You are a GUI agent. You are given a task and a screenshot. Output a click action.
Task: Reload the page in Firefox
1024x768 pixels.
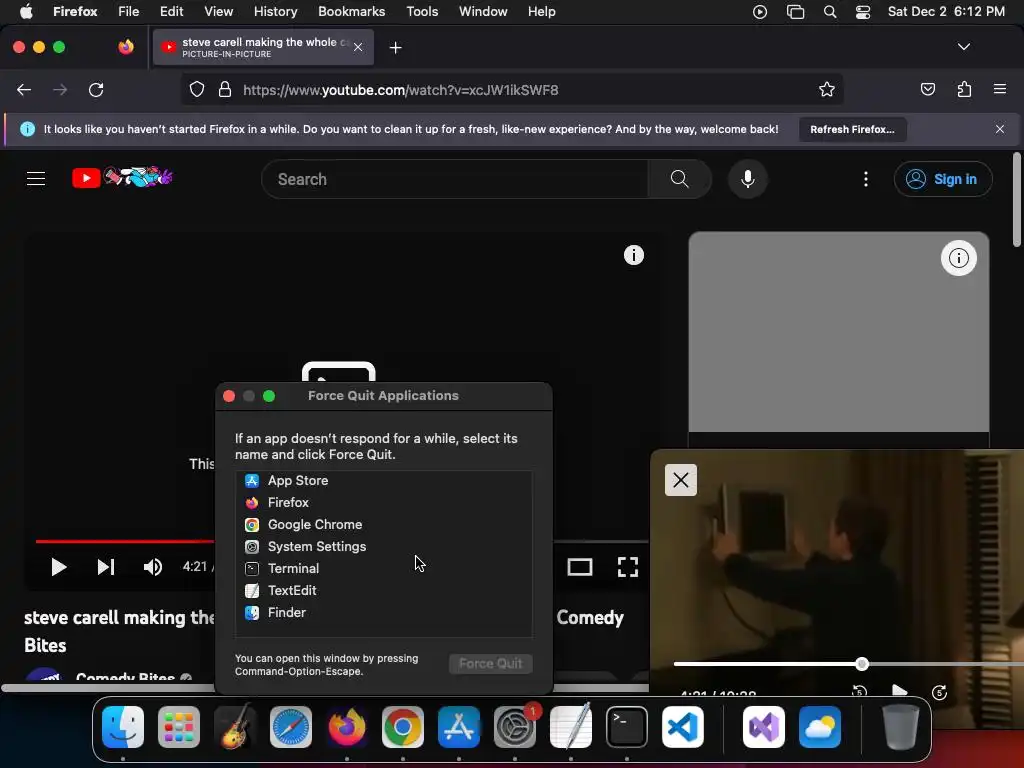tap(96, 89)
